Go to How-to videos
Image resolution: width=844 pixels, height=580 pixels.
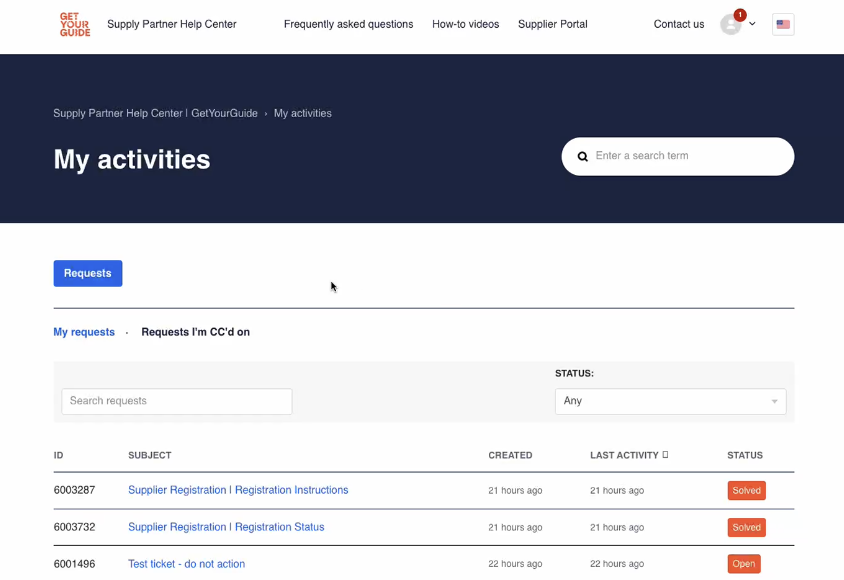[465, 24]
